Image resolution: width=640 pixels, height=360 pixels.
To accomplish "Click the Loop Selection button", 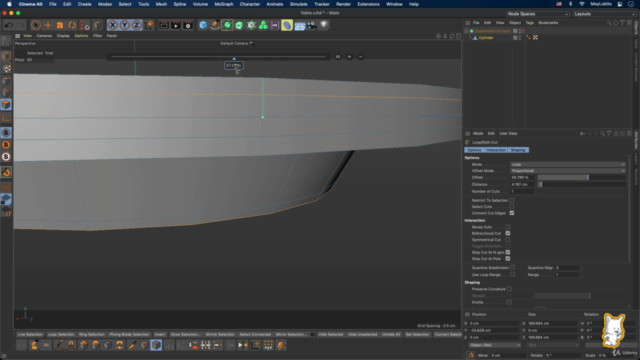I will 61,335.
